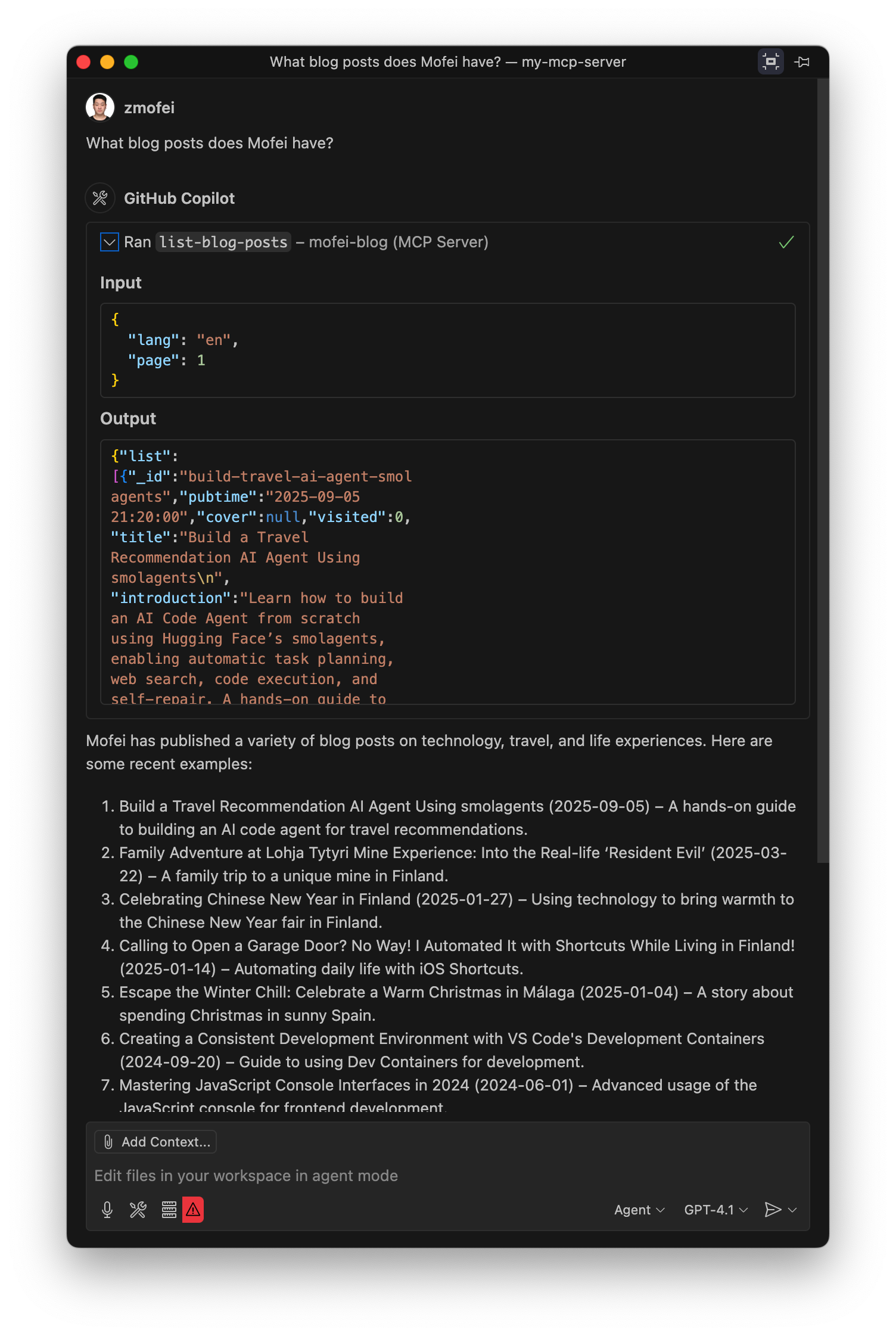Click the 'Output' heading

point(128,418)
